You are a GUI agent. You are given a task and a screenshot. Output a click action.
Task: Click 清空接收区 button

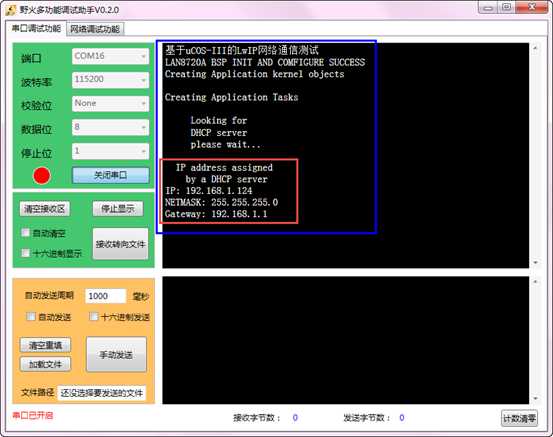pos(44,209)
